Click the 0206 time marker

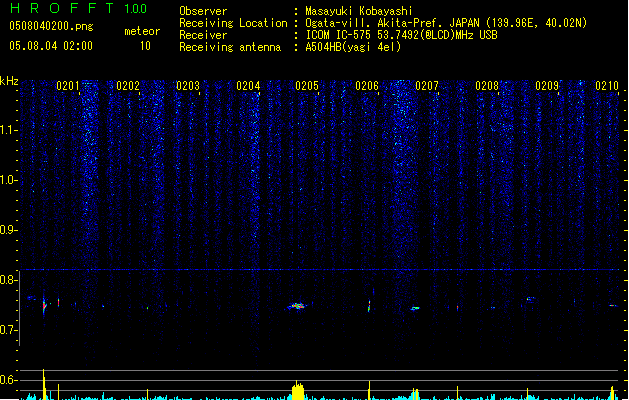click(x=367, y=85)
